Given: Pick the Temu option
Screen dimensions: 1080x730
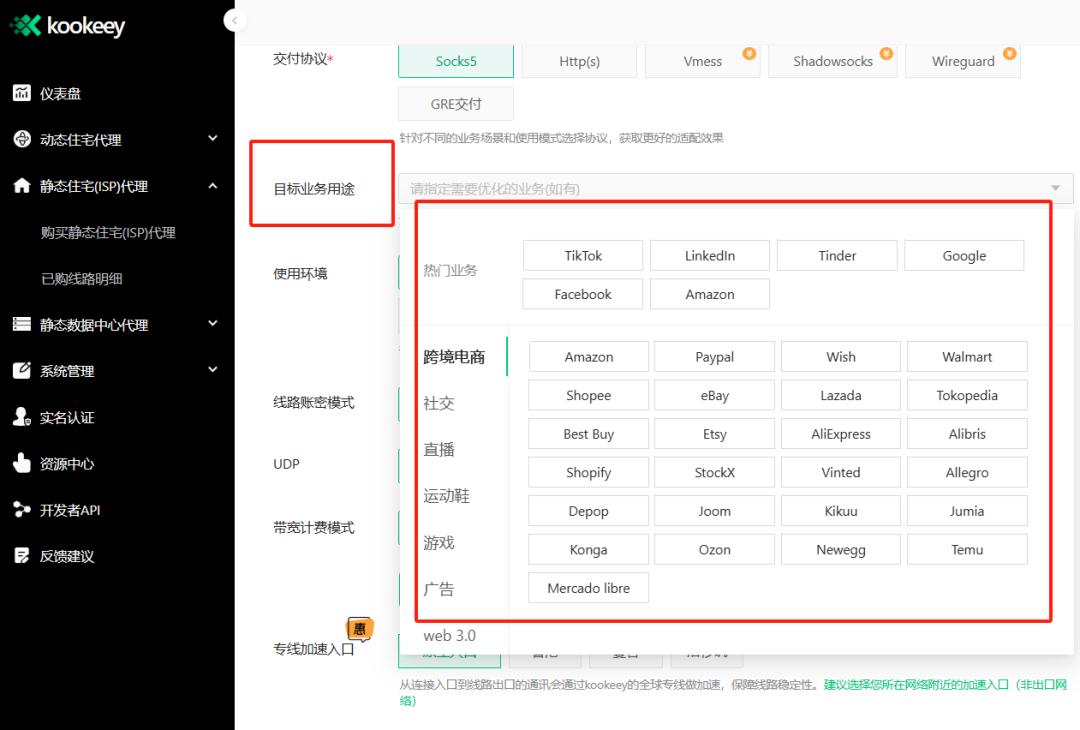Looking at the screenshot, I should (967, 550).
